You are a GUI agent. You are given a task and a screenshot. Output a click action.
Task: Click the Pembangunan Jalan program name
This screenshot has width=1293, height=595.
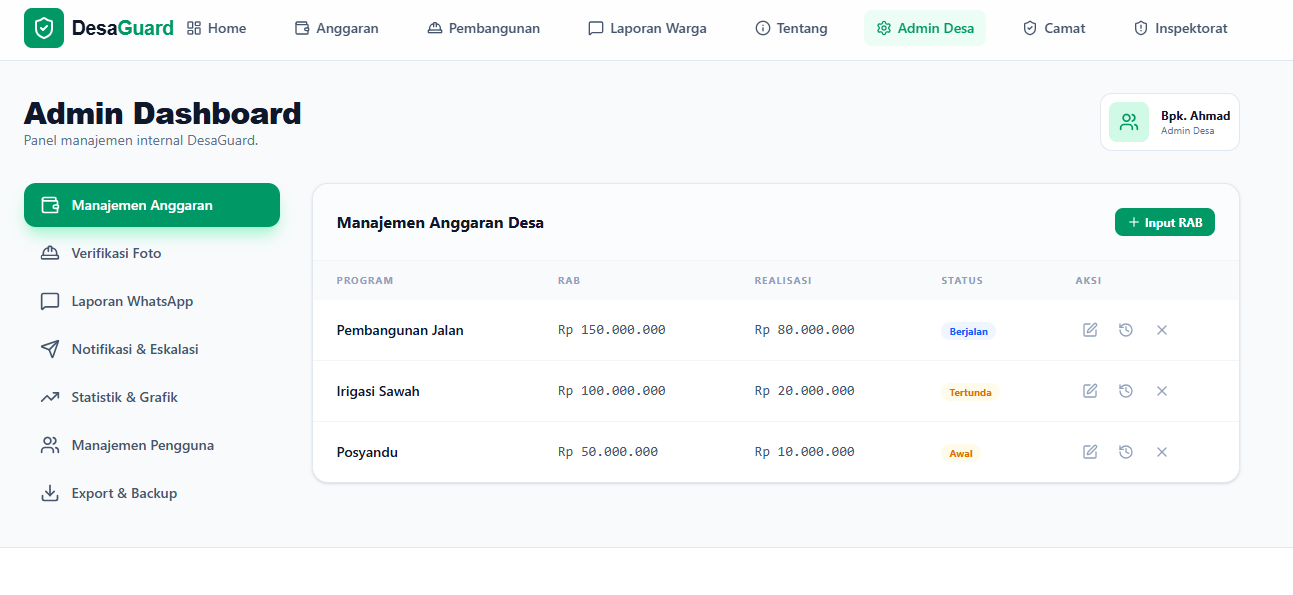pos(400,330)
